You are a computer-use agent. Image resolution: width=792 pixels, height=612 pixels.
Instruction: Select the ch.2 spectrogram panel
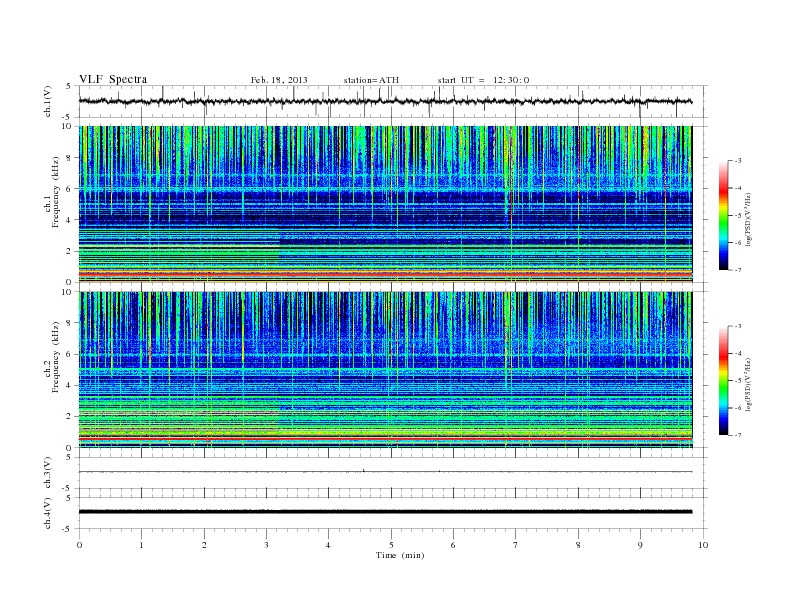pos(385,370)
